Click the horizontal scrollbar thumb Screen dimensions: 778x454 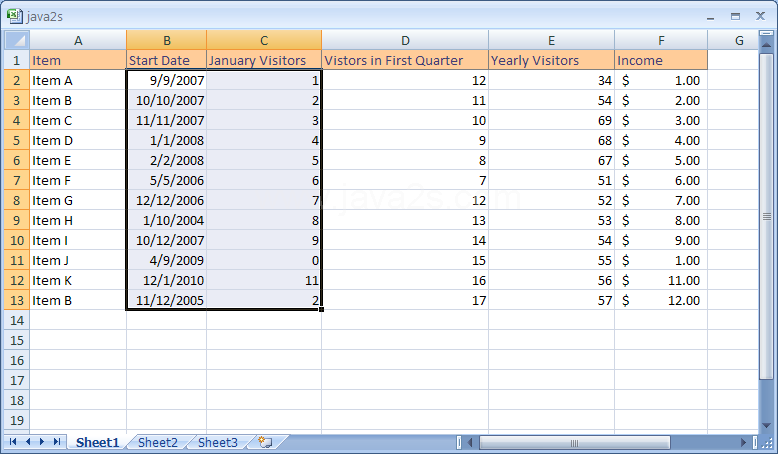[575, 442]
